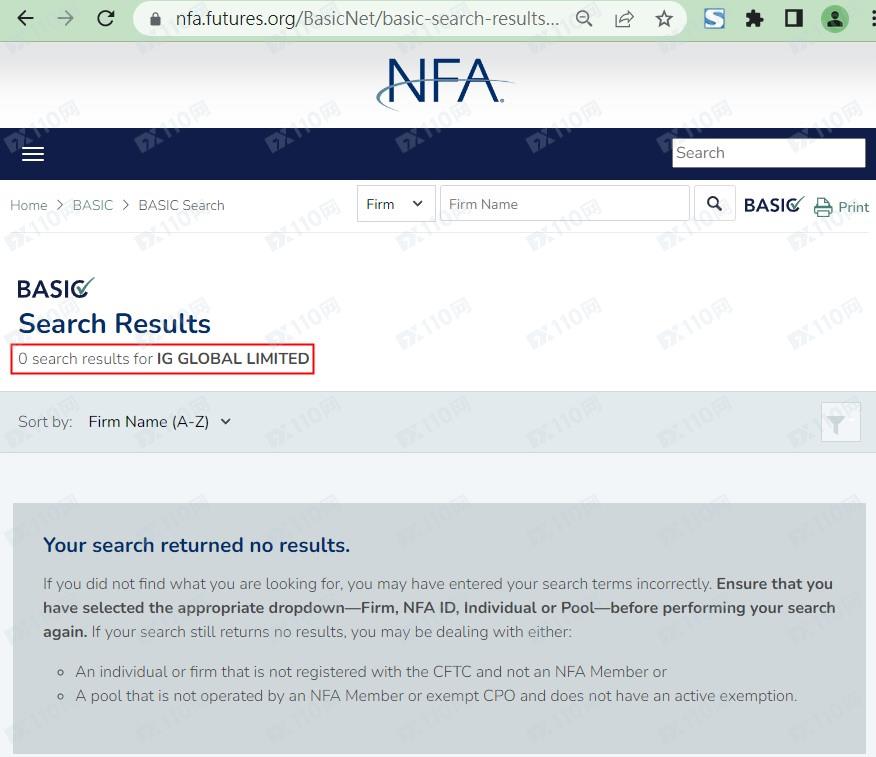
Task: Open the BASIC Search breadcrumb link
Action: (x=182, y=205)
